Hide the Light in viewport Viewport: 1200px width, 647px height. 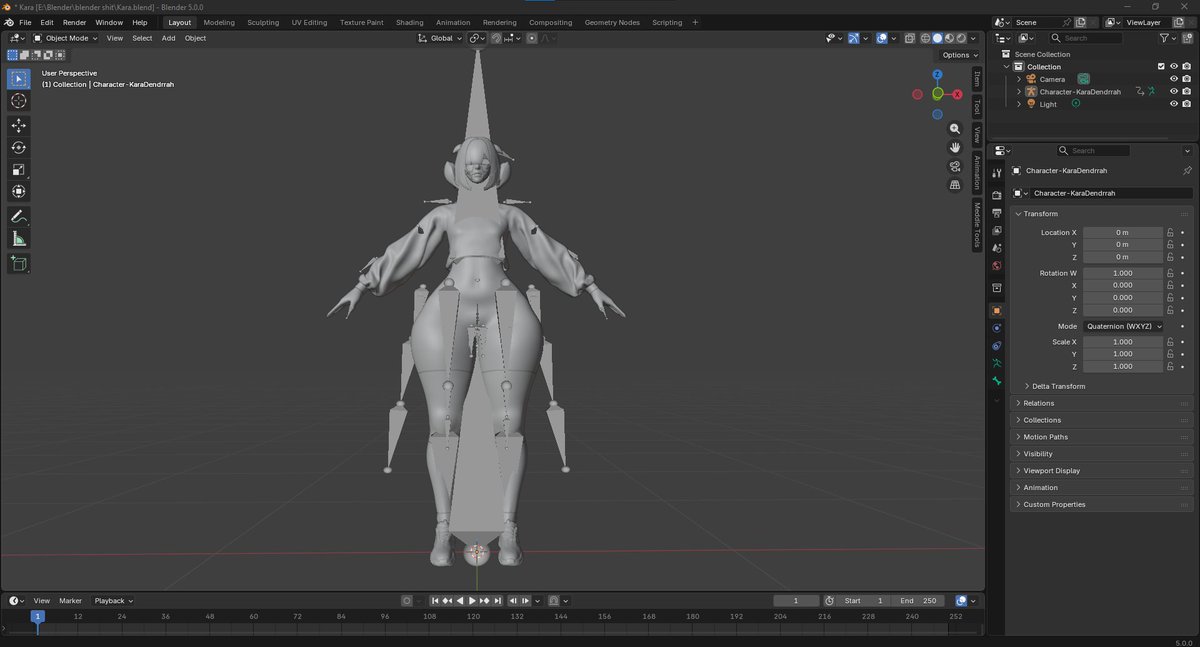[x=1174, y=104]
